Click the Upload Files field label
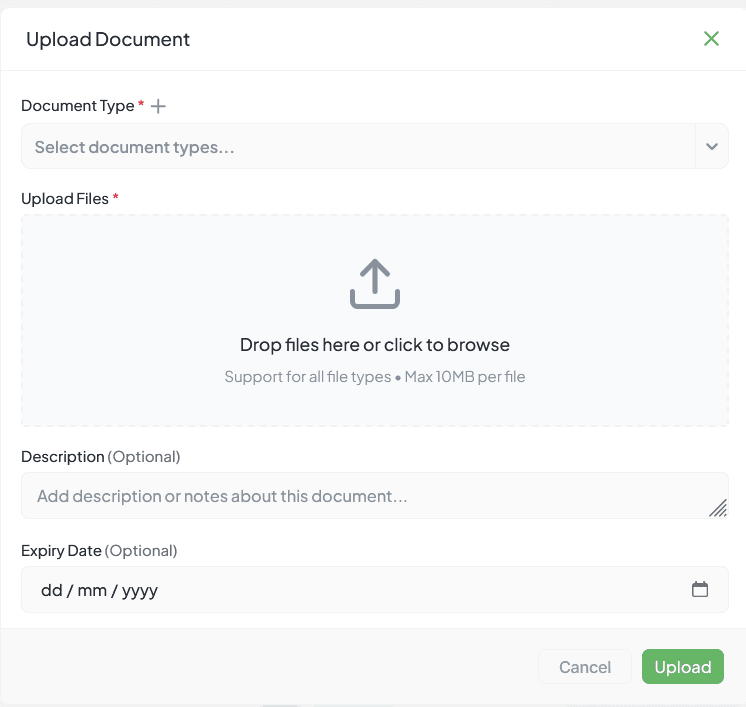Screen dimensions: 746x707 point(65,199)
